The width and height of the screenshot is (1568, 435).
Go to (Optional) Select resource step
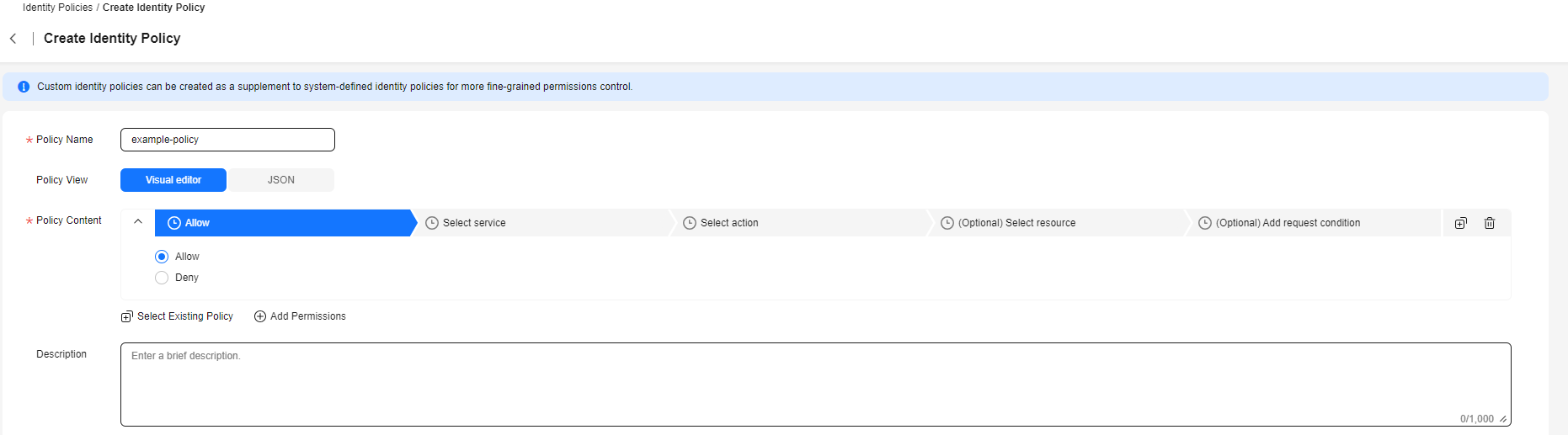coord(1016,223)
